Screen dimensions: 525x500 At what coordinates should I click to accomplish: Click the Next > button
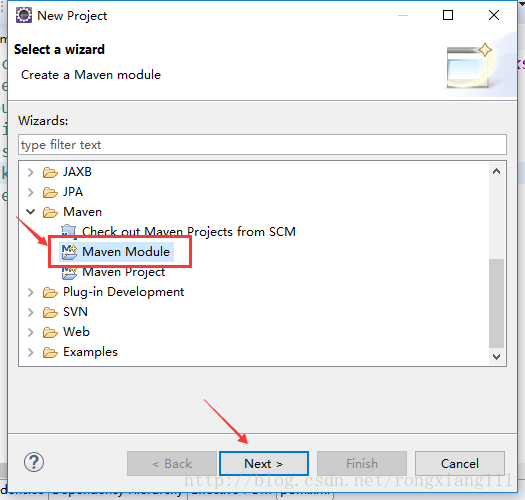(x=264, y=463)
